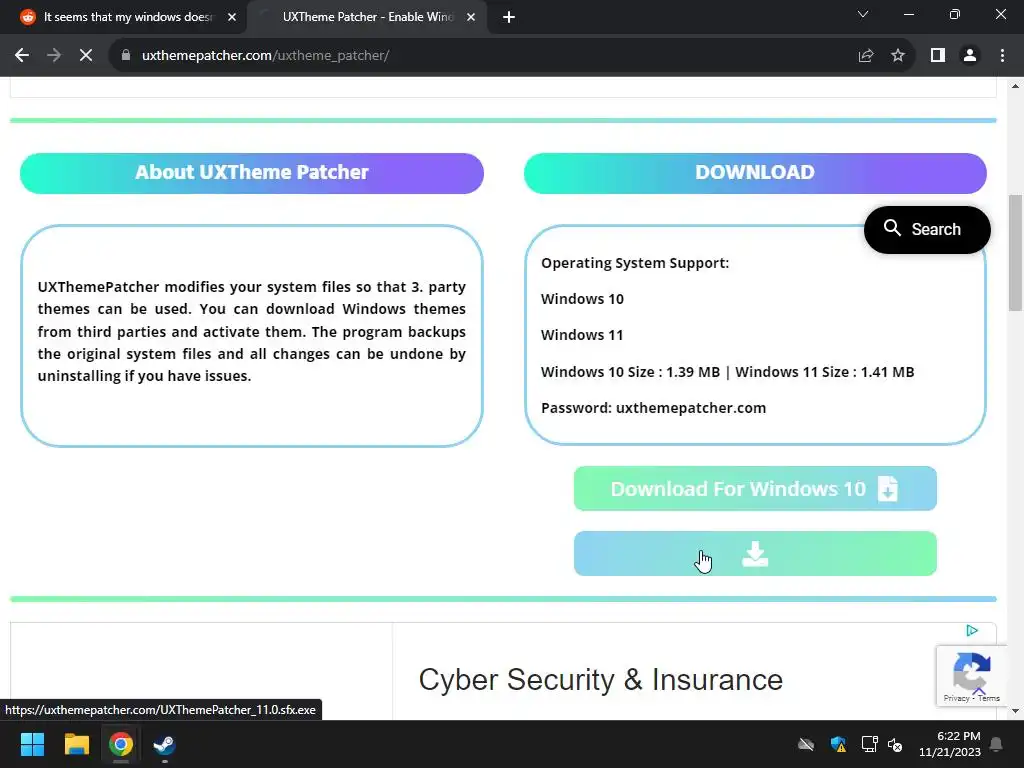Screen dimensions: 1024x768
Task: Stop loading the page
Action: tap(86, 56)
